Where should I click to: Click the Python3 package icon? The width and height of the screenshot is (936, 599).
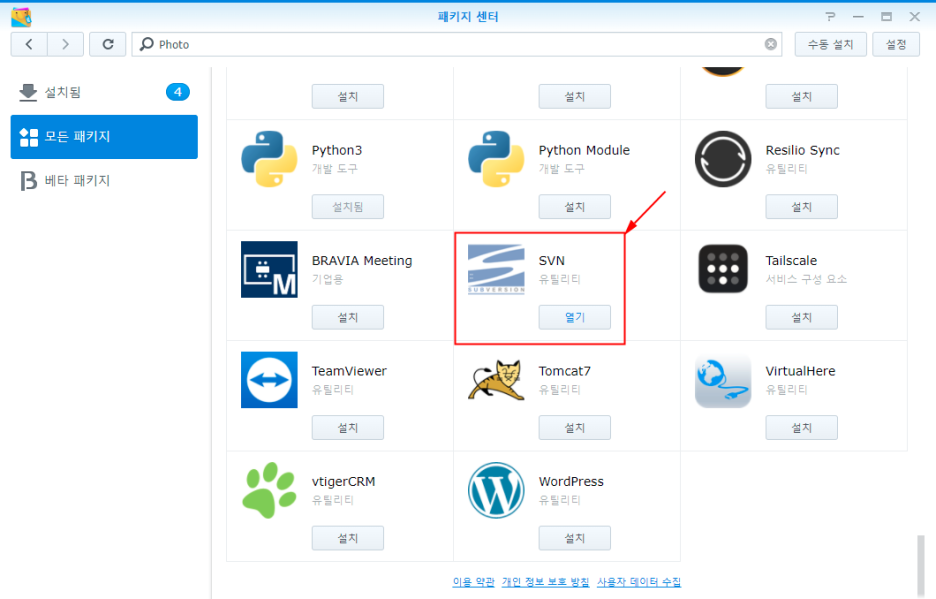269,159
